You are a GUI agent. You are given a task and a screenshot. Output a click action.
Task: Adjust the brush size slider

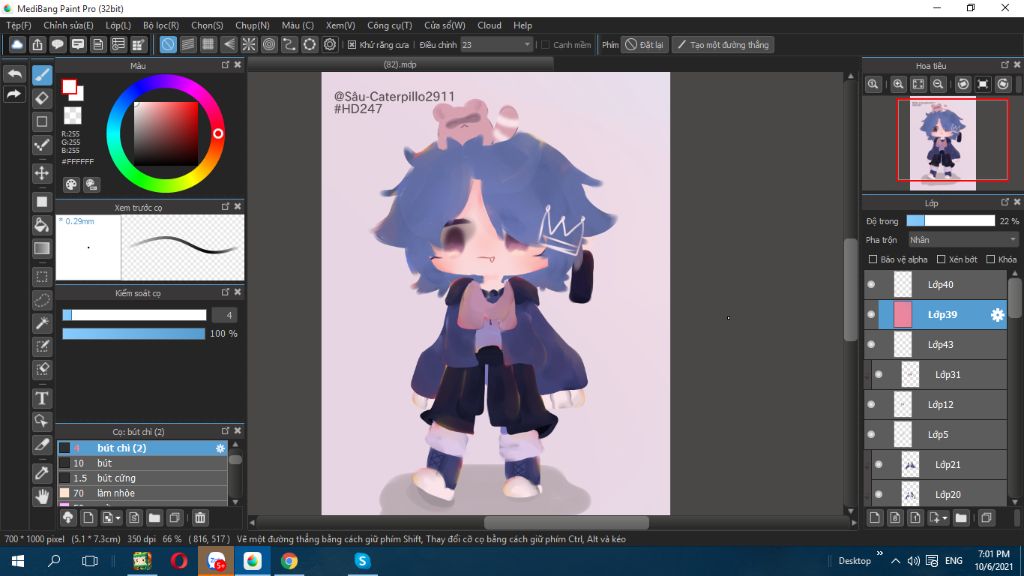(134, 315)
